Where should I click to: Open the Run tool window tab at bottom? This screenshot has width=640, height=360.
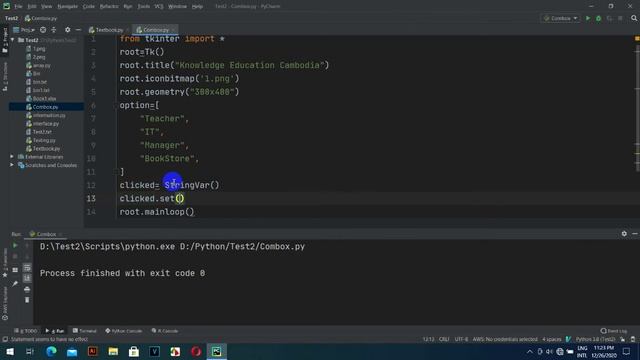click(55, 331)
